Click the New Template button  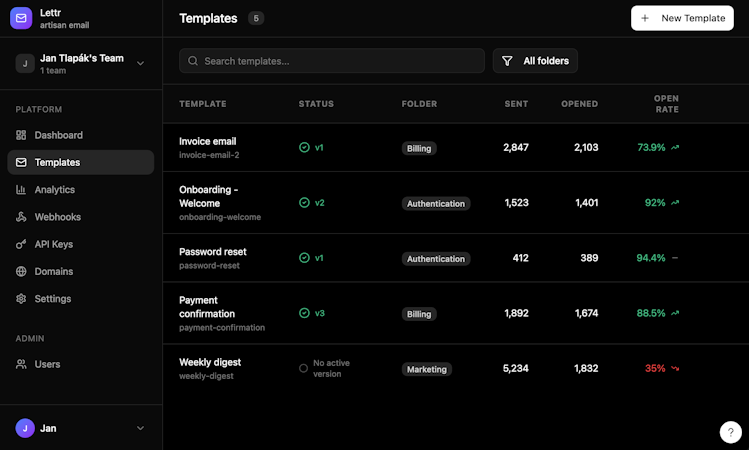tap(682, 18)
